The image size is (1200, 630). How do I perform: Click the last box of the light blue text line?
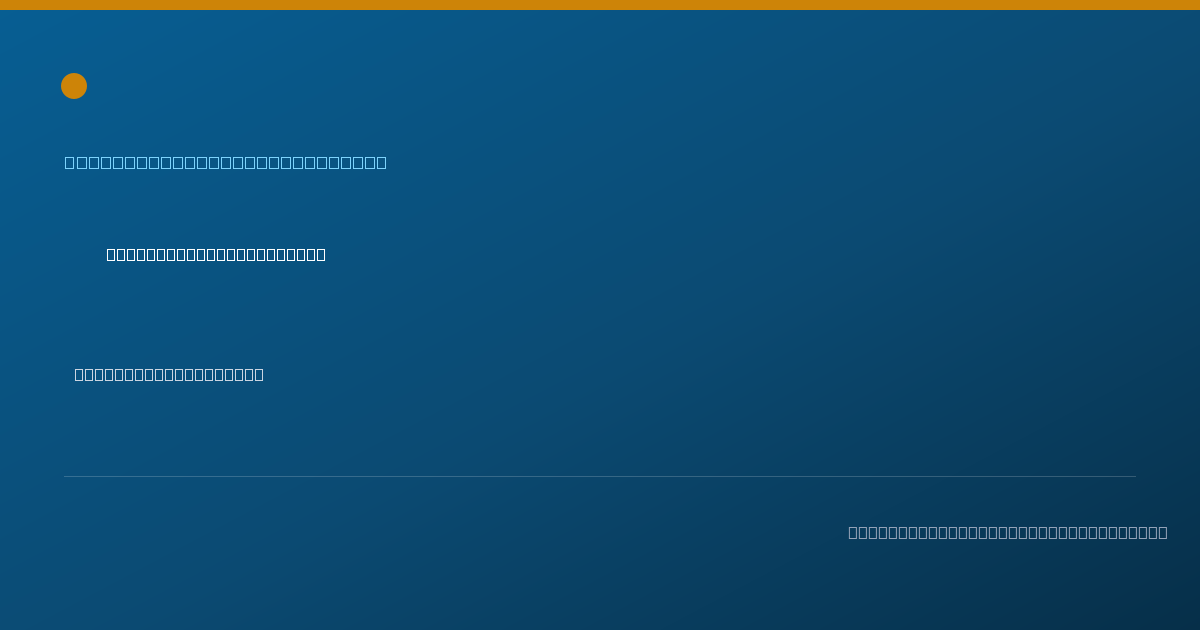[381, 162]
